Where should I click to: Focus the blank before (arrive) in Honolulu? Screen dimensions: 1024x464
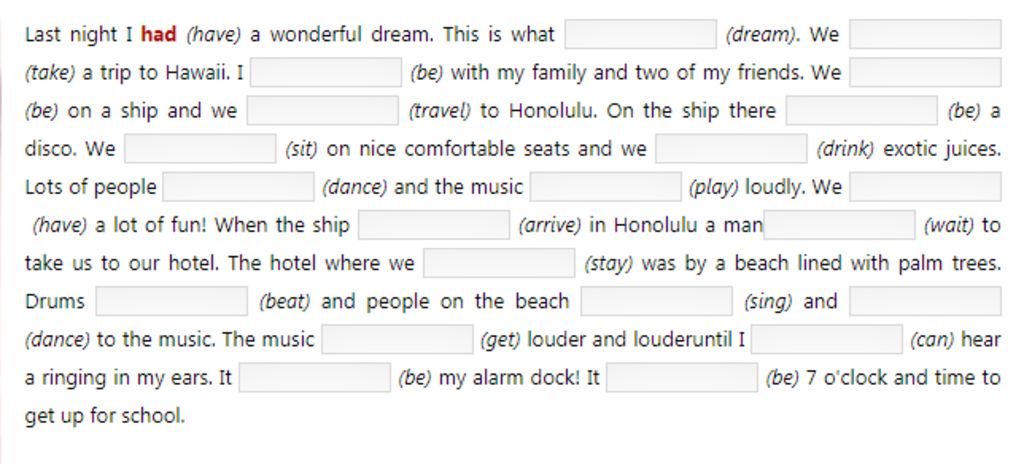(434, 225)
